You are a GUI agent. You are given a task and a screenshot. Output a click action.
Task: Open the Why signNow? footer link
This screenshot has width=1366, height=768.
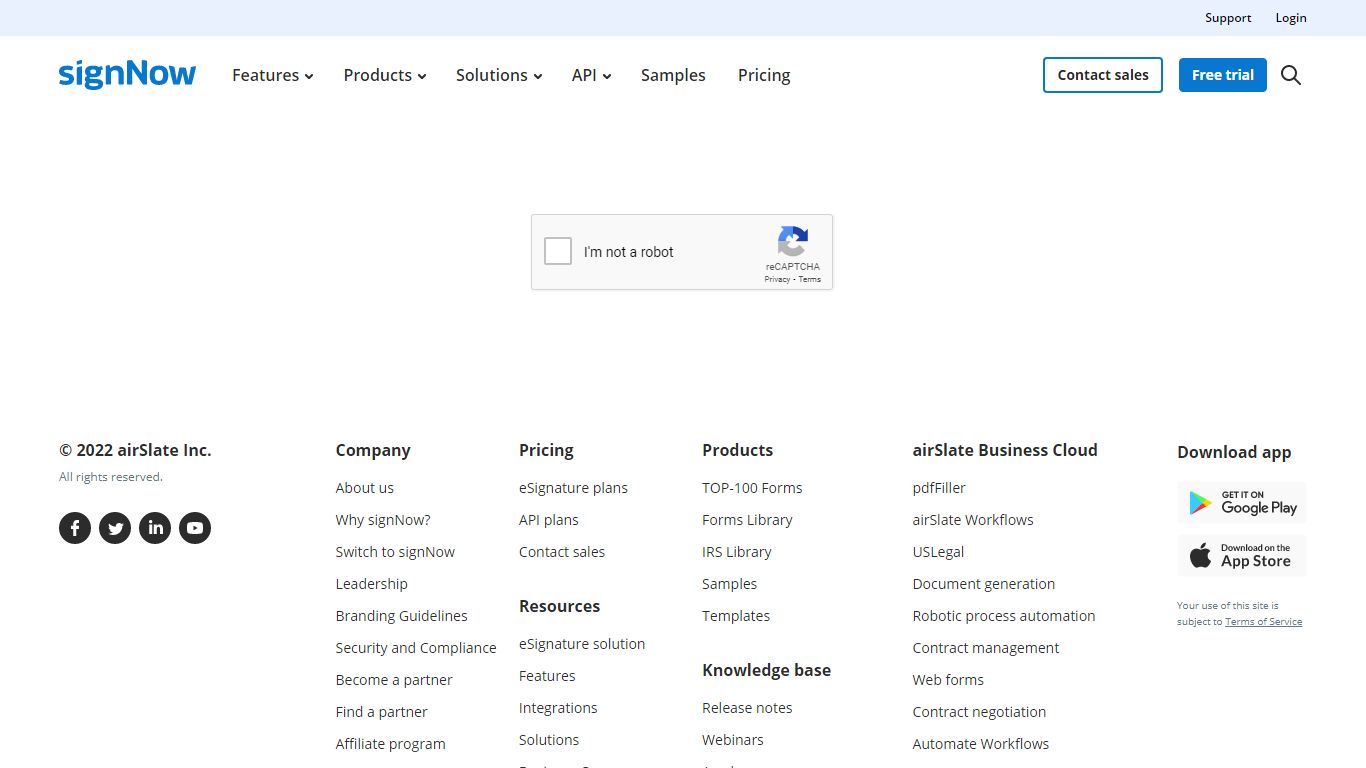coord(383,520)
